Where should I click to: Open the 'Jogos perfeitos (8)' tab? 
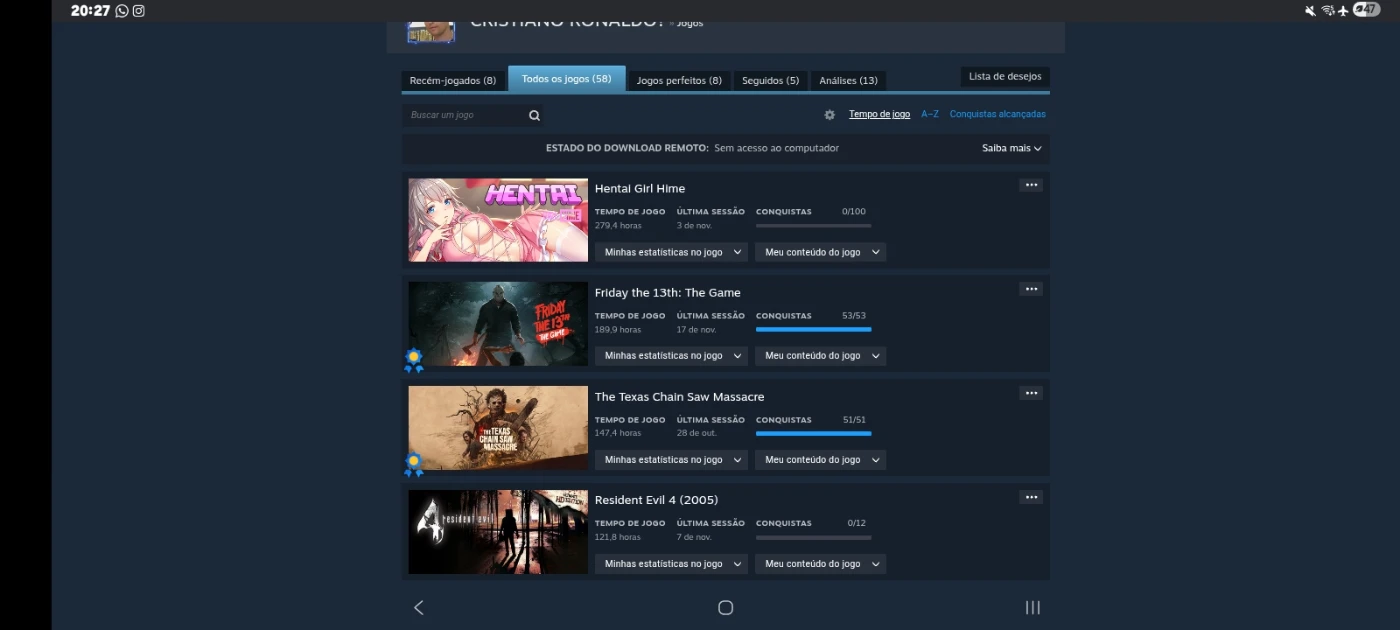point(678,80)
